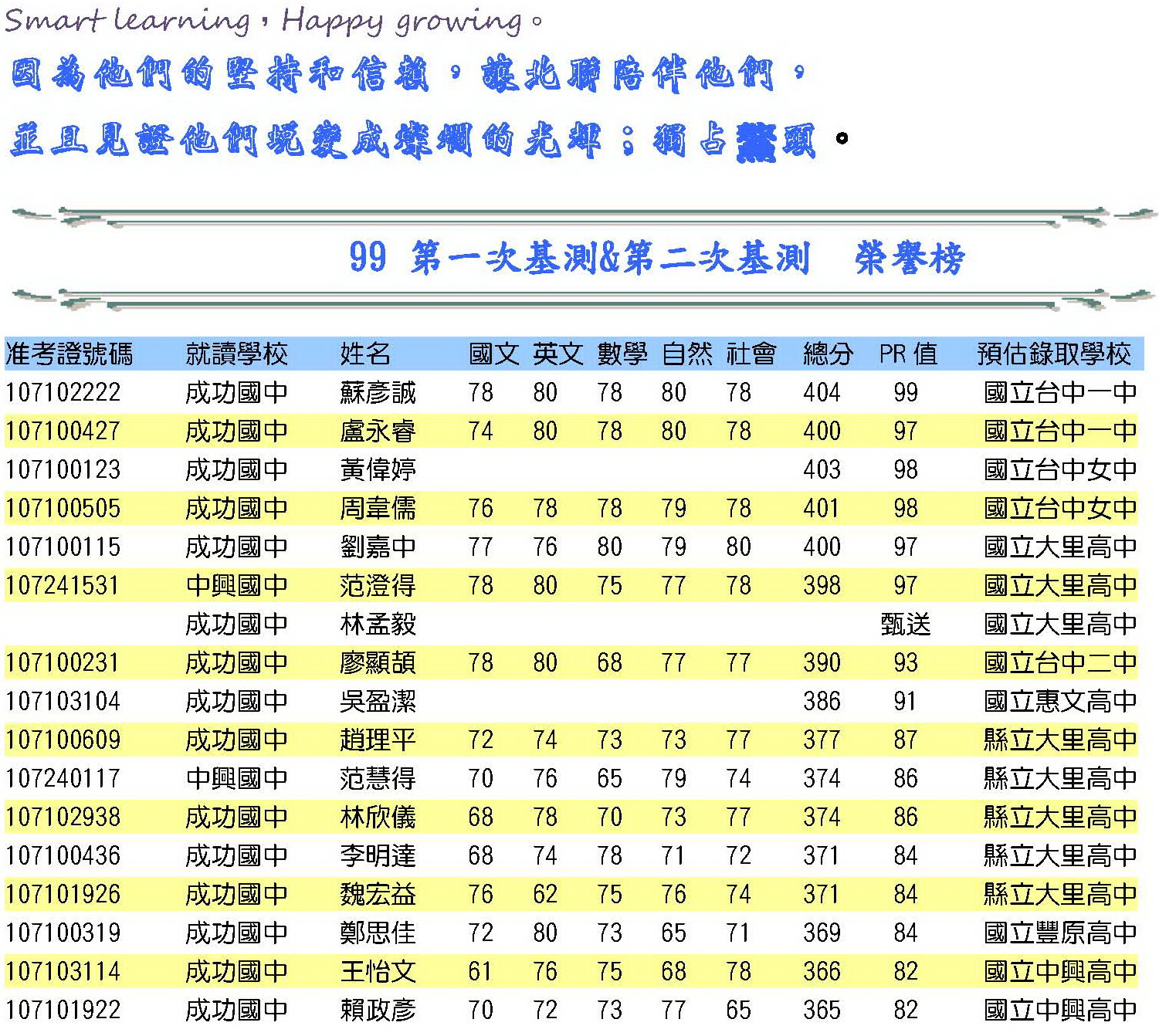Click student name 盧永睿

click(x=378, y=432)
